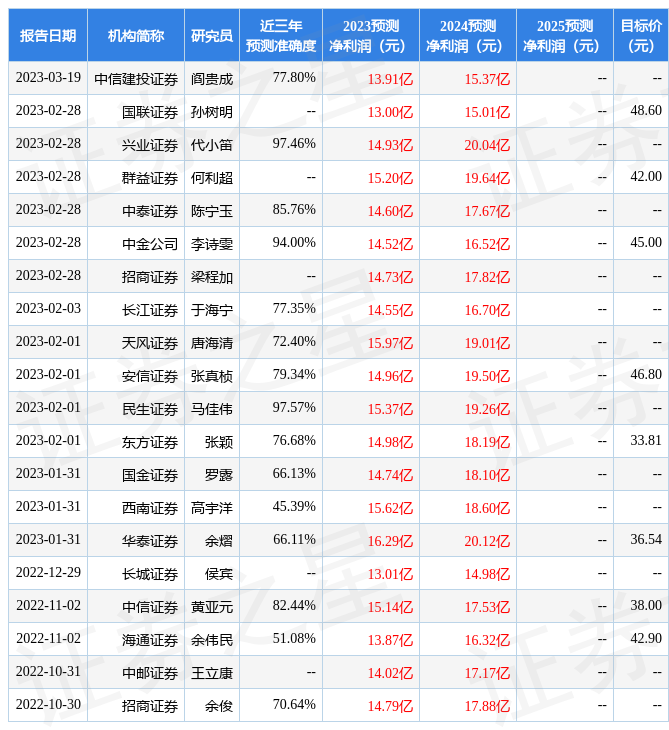
Task: Click the 目标价 column header
Action: point(641,35)
